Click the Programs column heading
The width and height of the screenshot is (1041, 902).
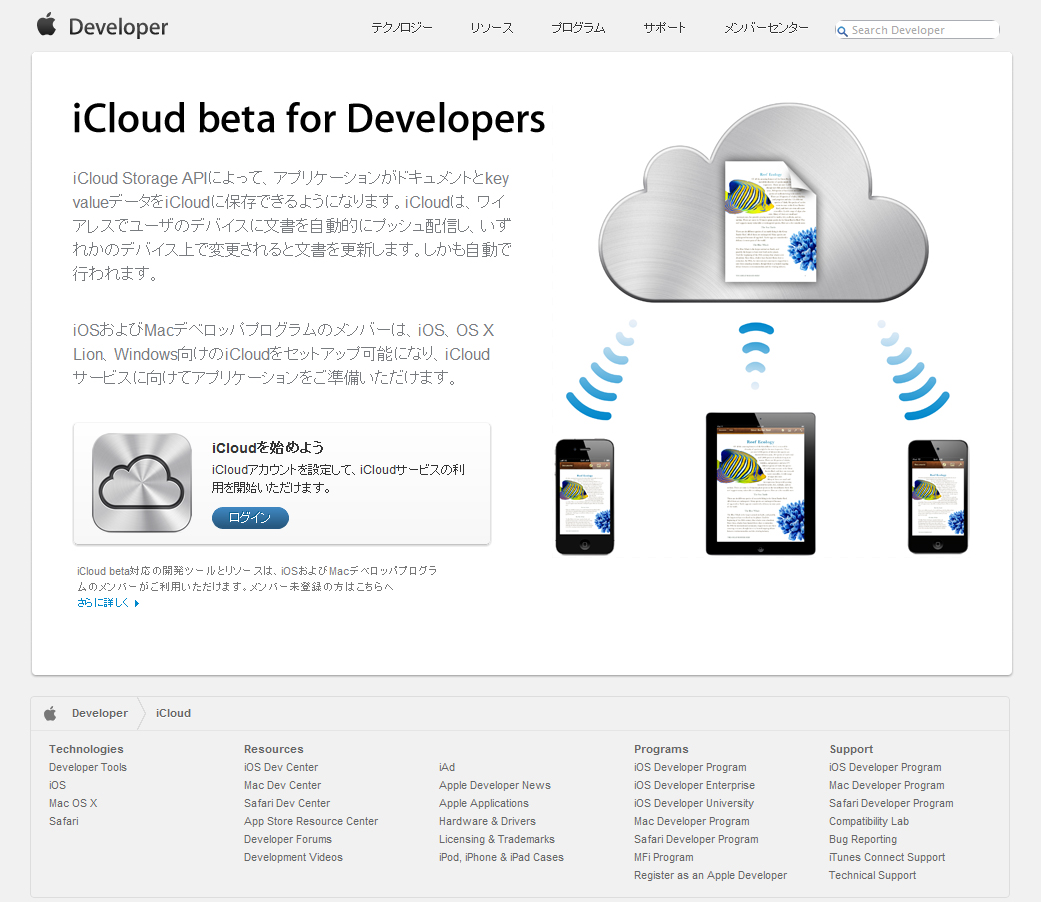pos(661,749)
